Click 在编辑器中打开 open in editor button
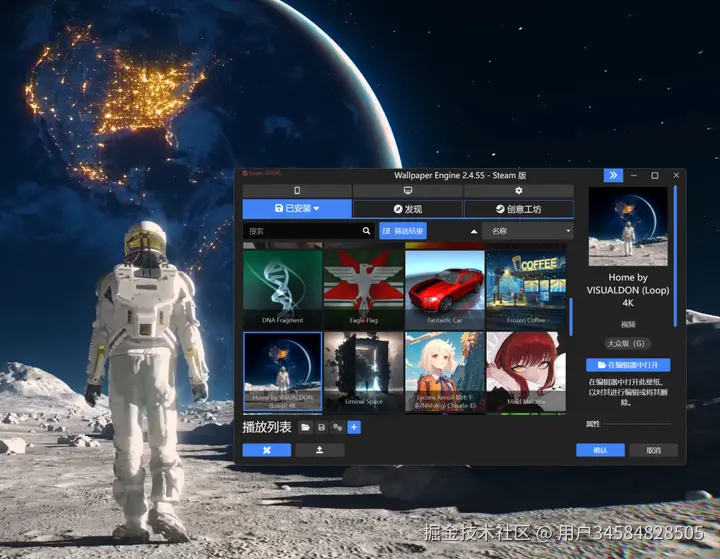 (x=628, y=365)
